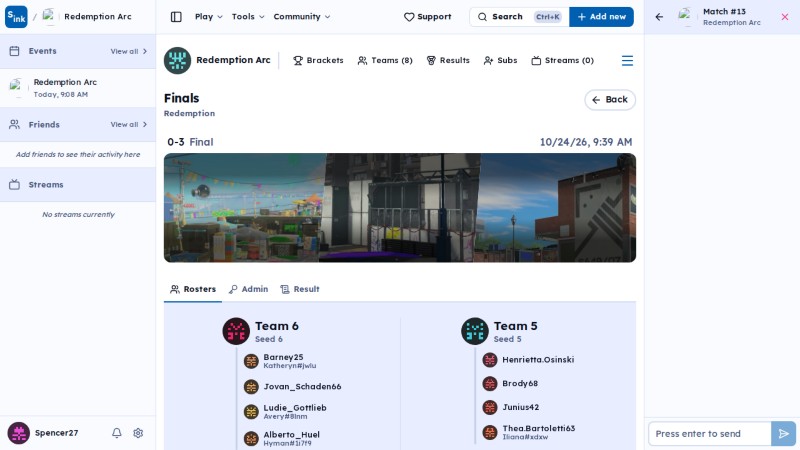800x450 pixels.
Task: Select the Admin tab
Action: pyautogui.click(x=248, y=289)
